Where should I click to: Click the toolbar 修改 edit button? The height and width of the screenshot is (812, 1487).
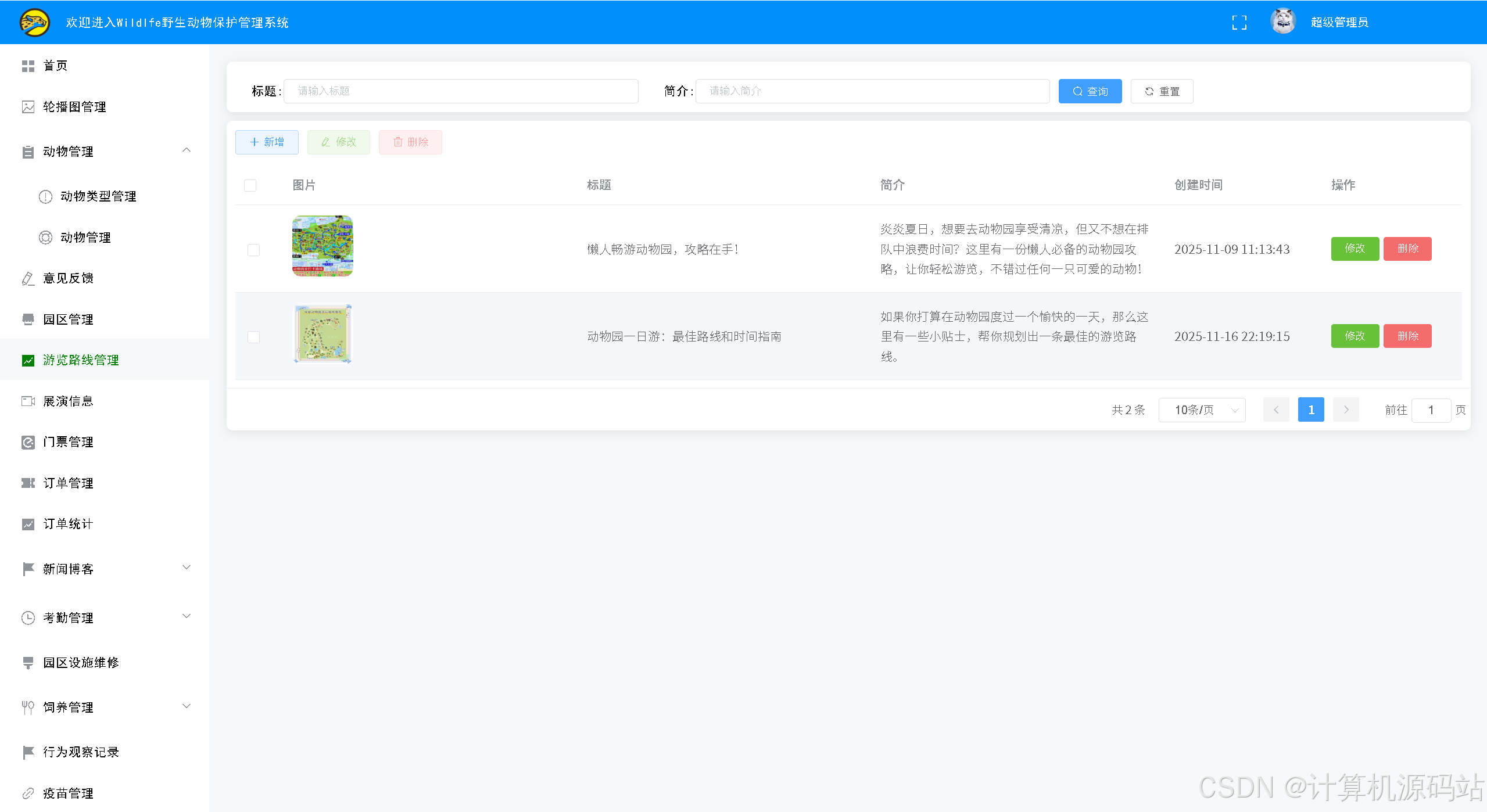click(339, 142)
